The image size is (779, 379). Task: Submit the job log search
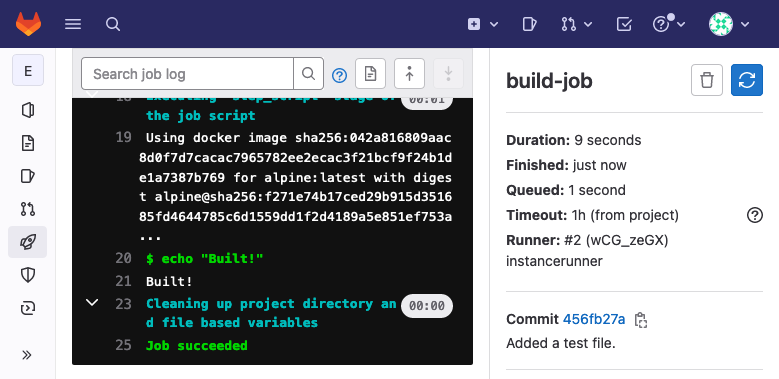[x=309, y=74]
